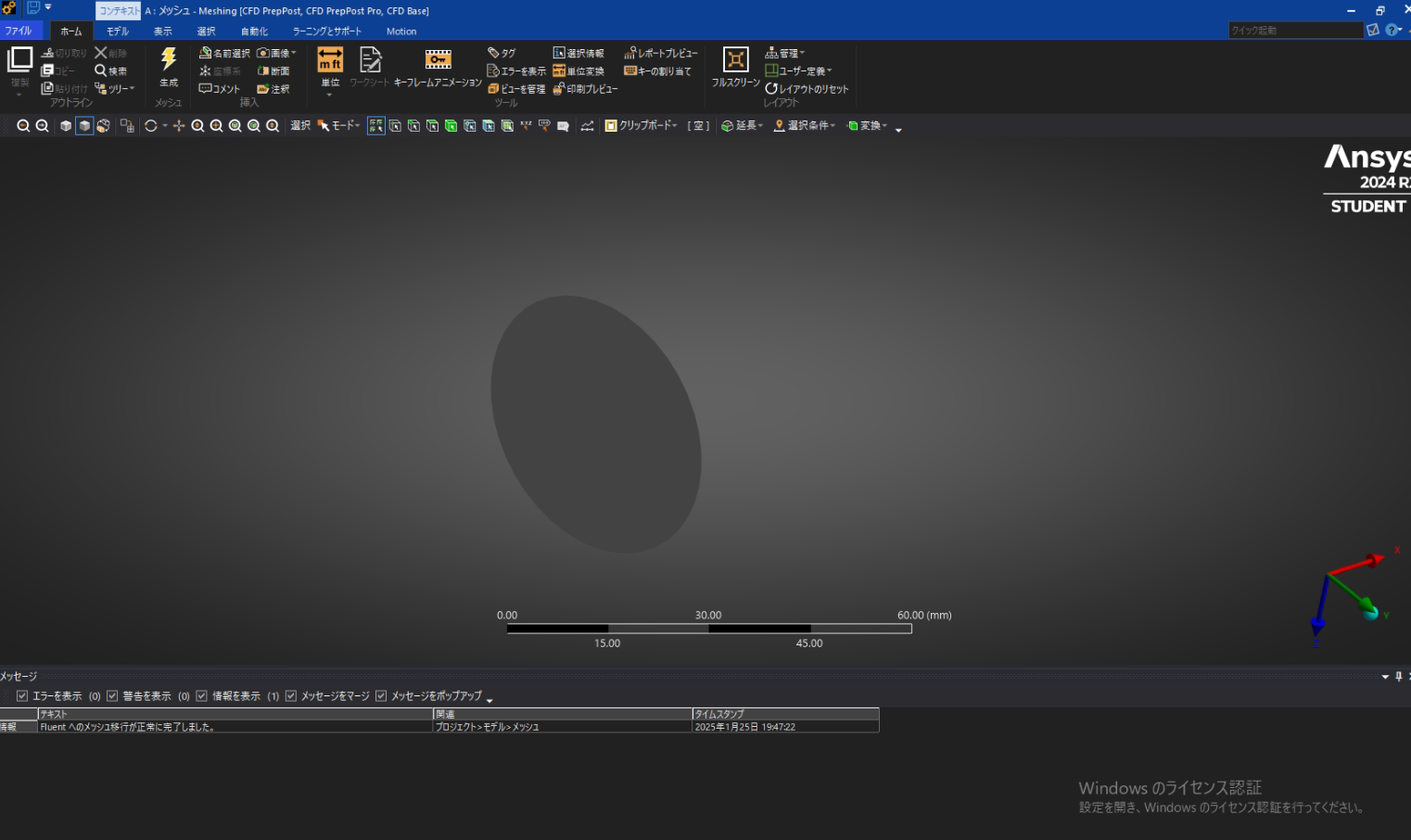The height and width of the screenshot is (840, 1411).
Task: Click the annotation label bubble icon in toolbar
Action: click(563, 126)
